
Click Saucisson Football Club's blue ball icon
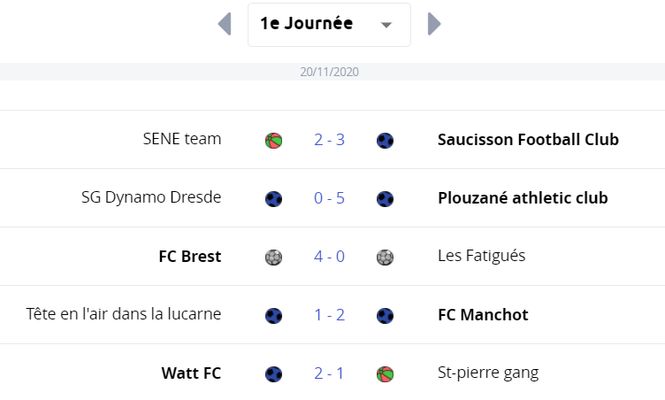[385, 140]
